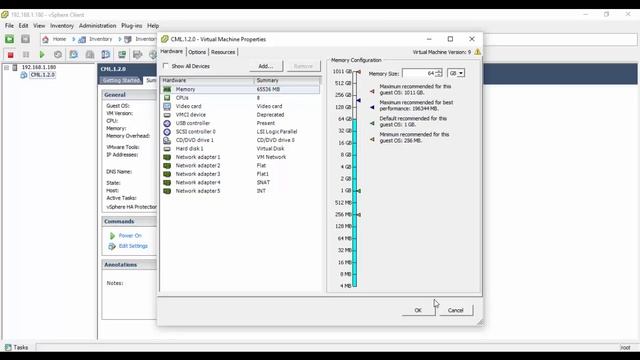This screenshot has height=360, width=640.
Task: Switch to the Hardware tab
Action: 172,51
